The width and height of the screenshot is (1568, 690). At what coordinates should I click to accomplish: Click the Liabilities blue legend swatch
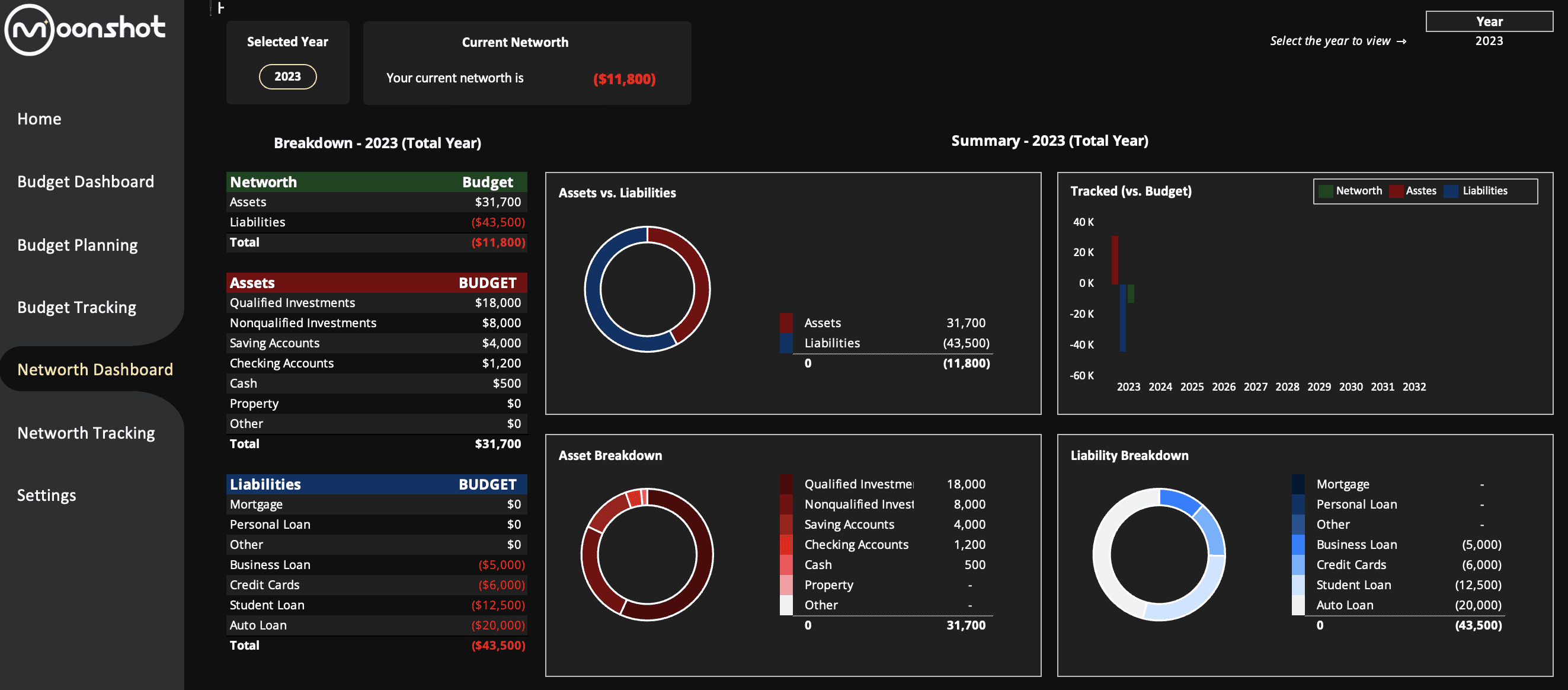click(x=1451, y=191)
